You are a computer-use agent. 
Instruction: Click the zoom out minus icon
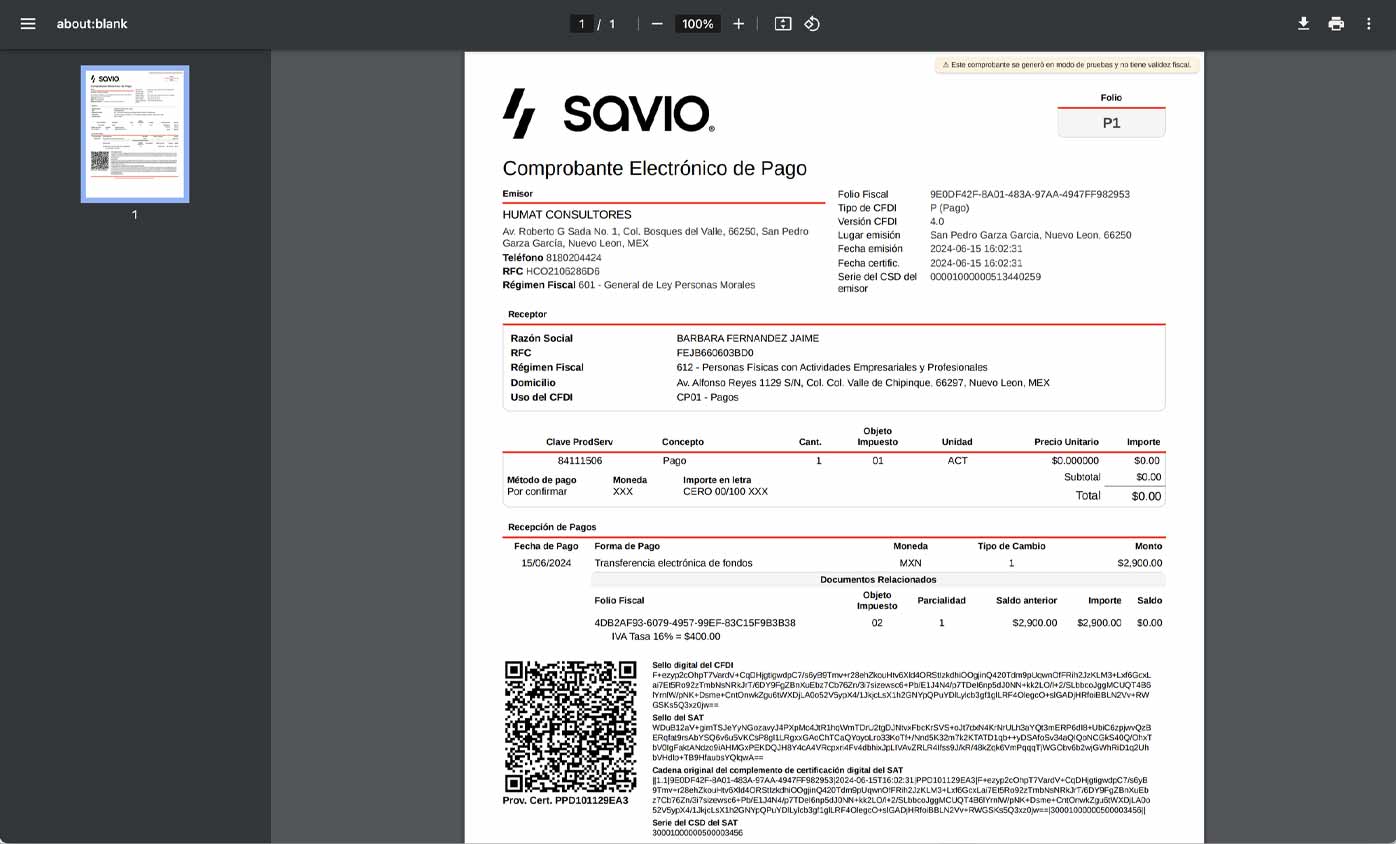(657, 24)
